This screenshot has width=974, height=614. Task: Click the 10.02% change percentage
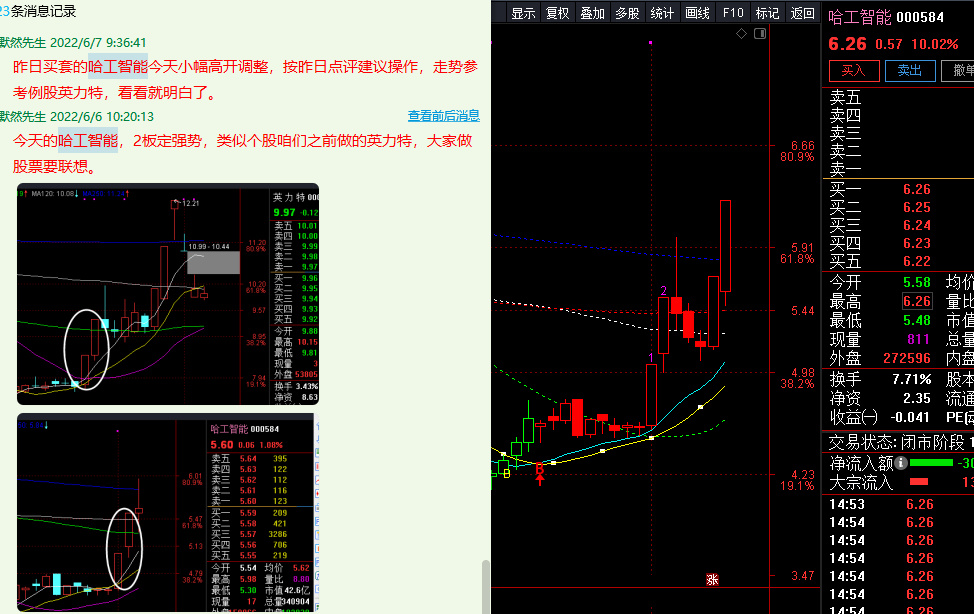click(x=934, y=45)
